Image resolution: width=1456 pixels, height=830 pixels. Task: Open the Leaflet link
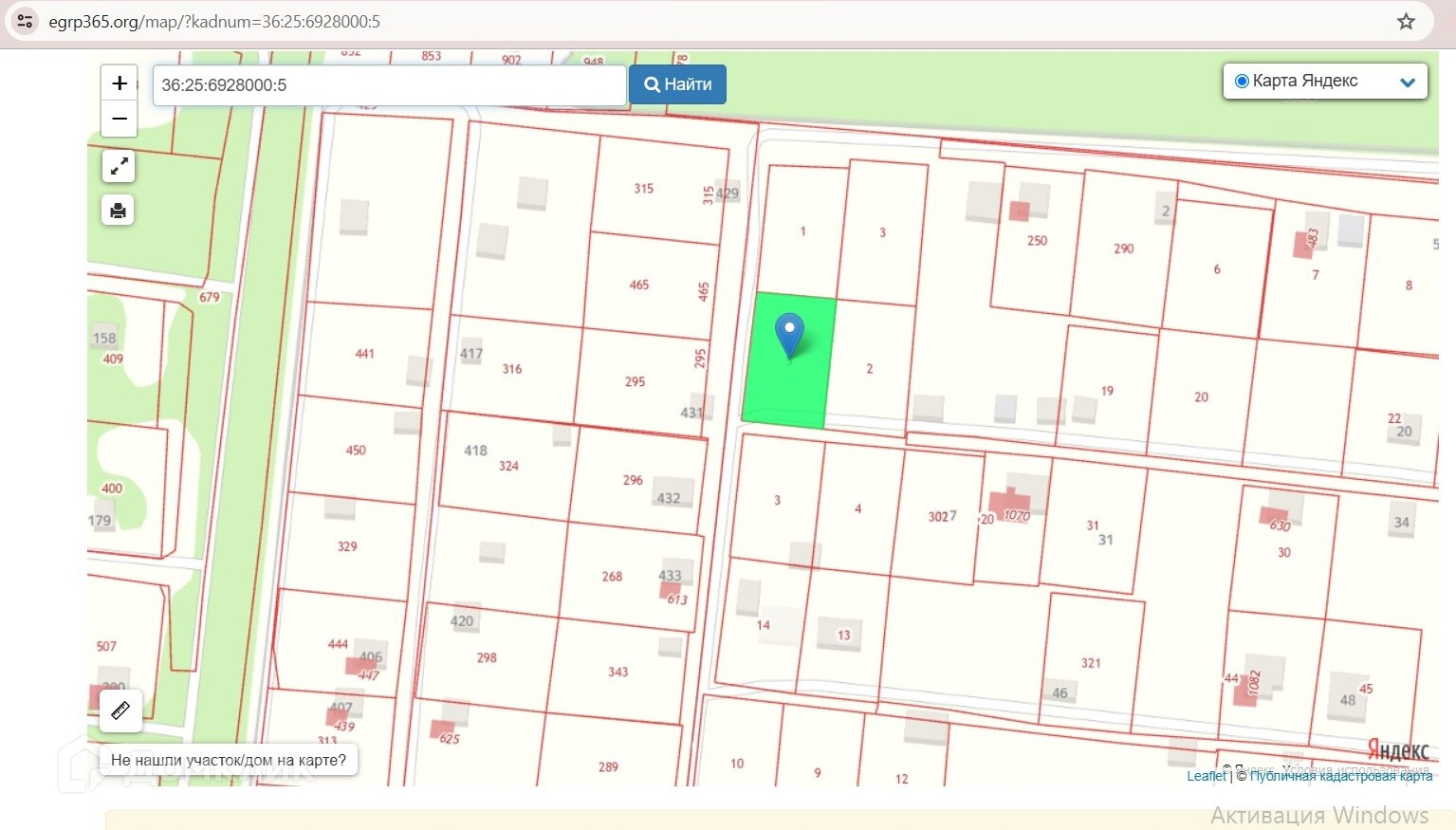(x=1206, y=776)
